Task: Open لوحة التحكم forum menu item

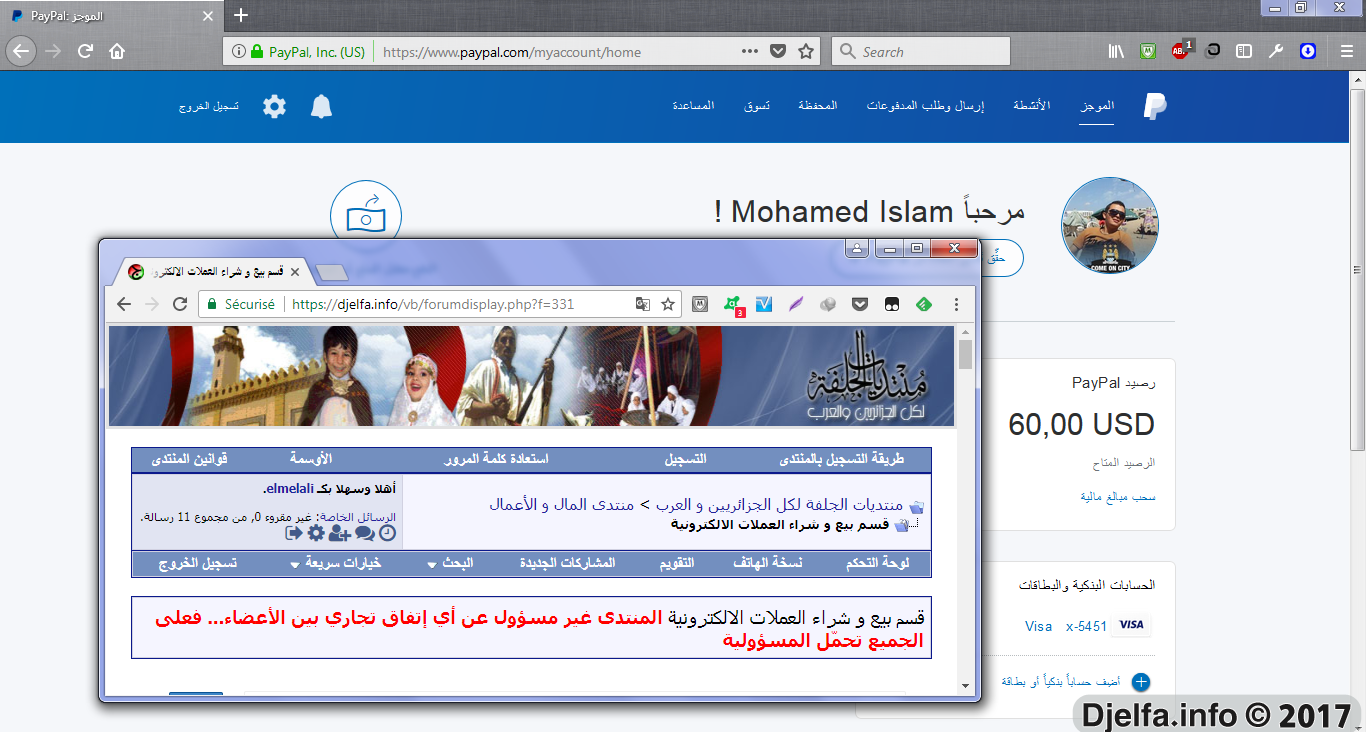Action: pyautogui.click(x=877, y=563)
